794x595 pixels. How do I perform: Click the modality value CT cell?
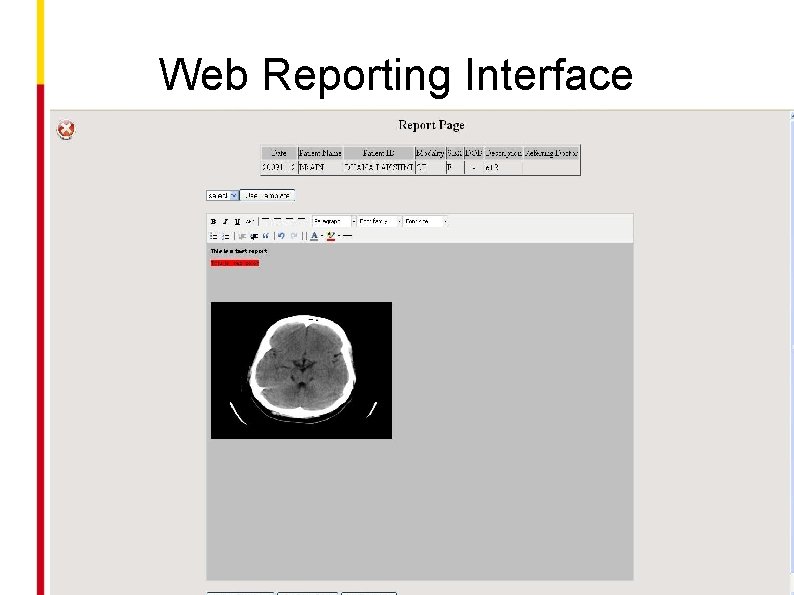(x=430, y=167)
